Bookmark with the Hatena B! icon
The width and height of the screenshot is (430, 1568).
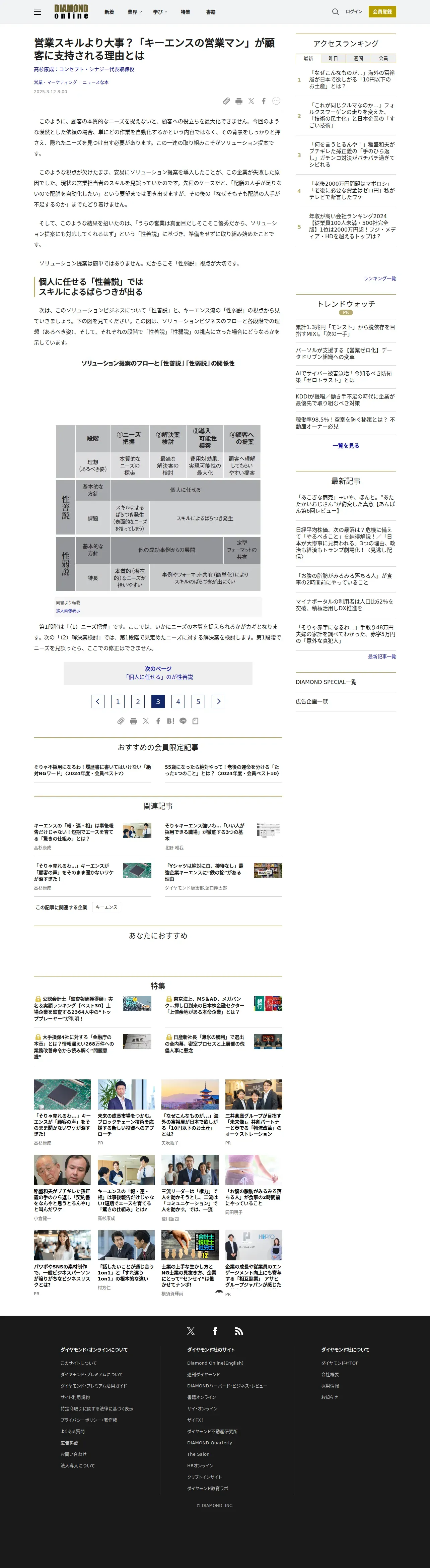click(170, 721)
